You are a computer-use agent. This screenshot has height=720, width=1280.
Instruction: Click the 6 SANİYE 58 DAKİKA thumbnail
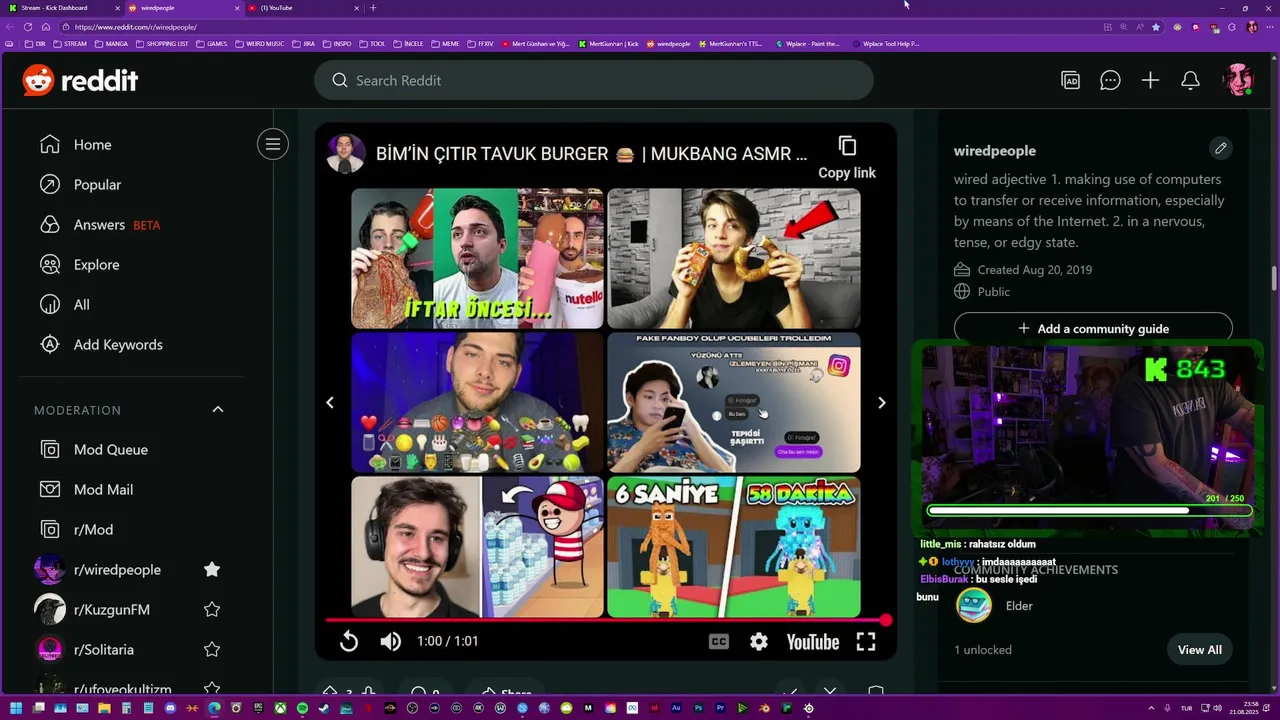coord(734,547)
